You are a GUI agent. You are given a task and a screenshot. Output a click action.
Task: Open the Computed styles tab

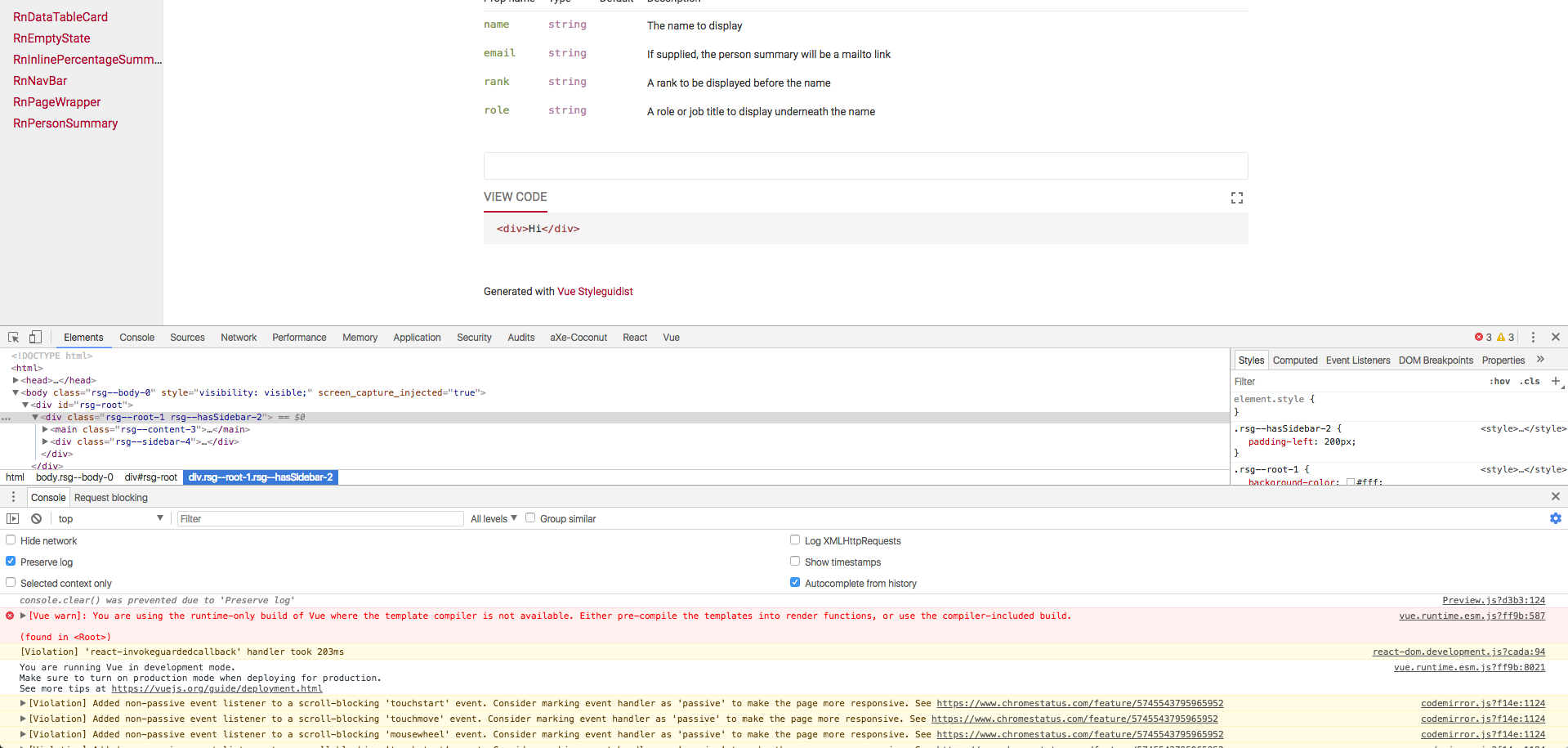pos(1294,360)
